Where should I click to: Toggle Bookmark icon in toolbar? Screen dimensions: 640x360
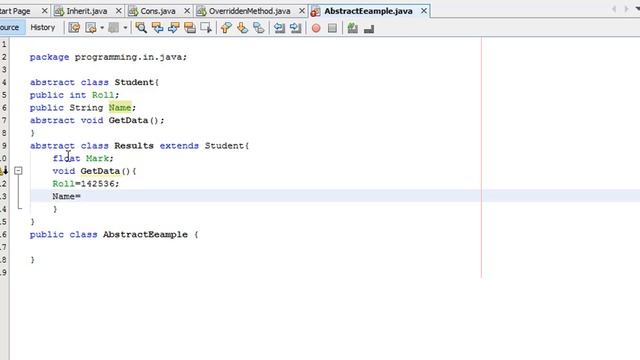pos(259,28)
